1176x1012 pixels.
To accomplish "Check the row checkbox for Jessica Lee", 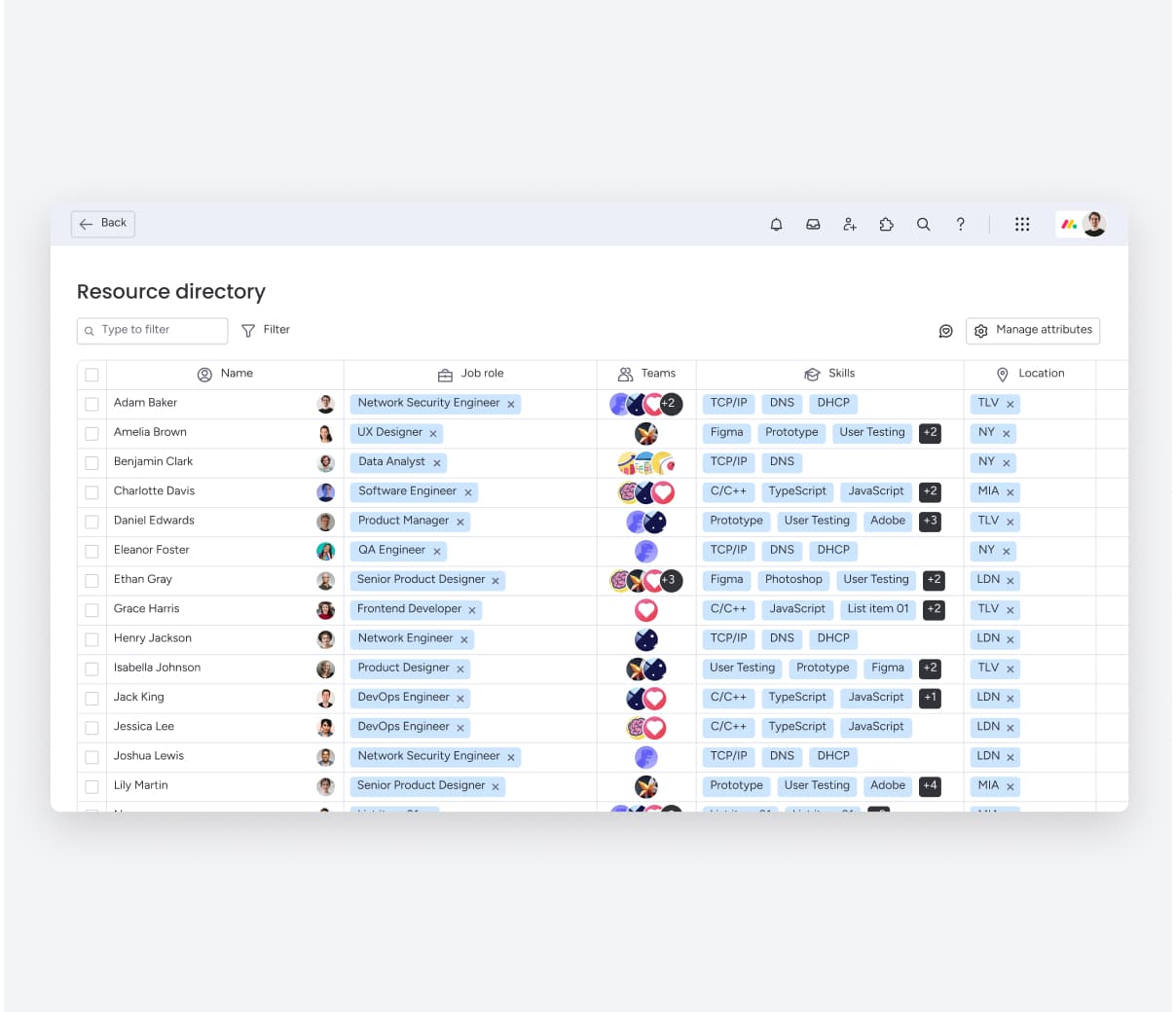I will point(92,727).
